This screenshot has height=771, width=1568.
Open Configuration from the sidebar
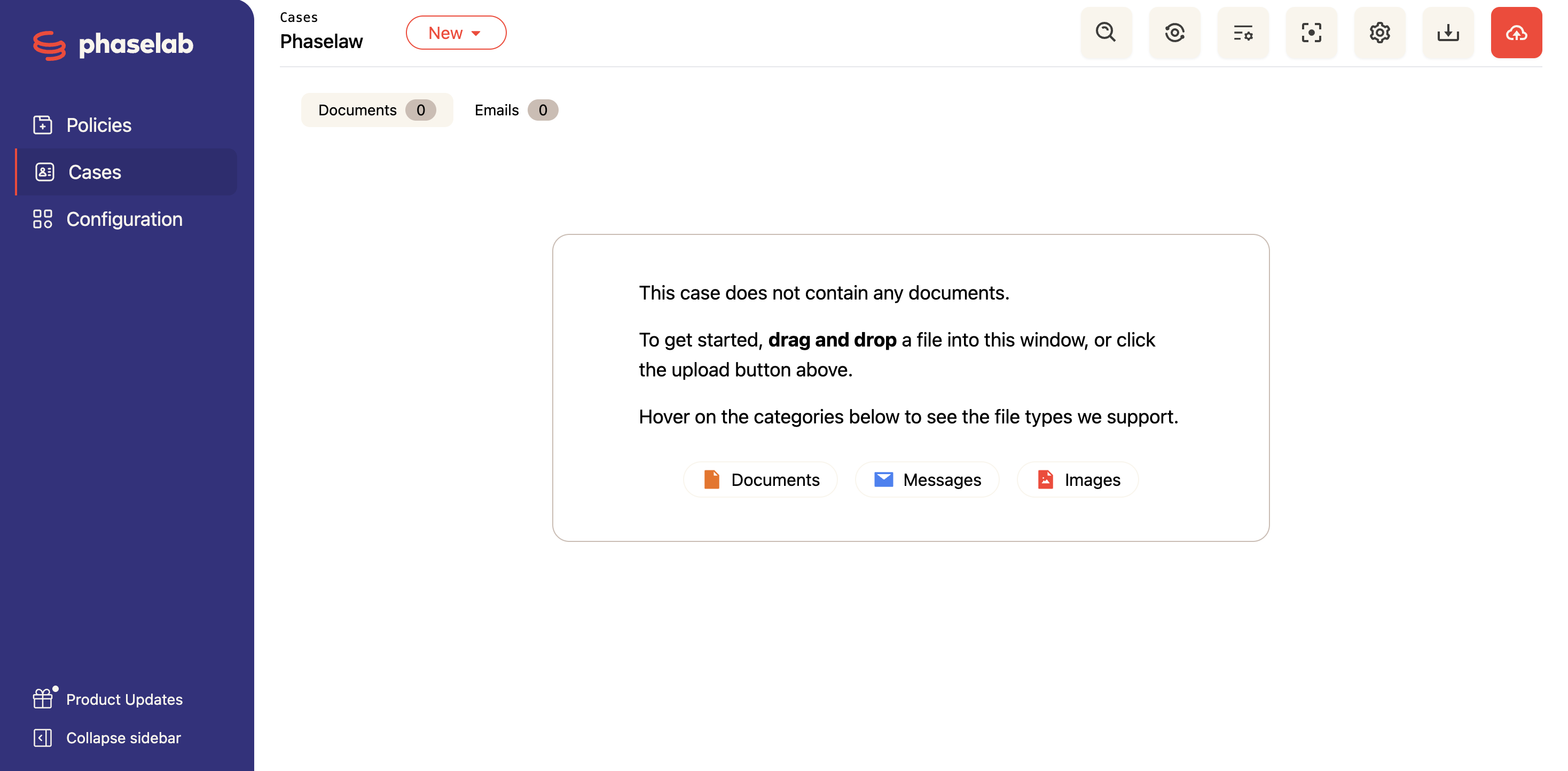point(127,219)
